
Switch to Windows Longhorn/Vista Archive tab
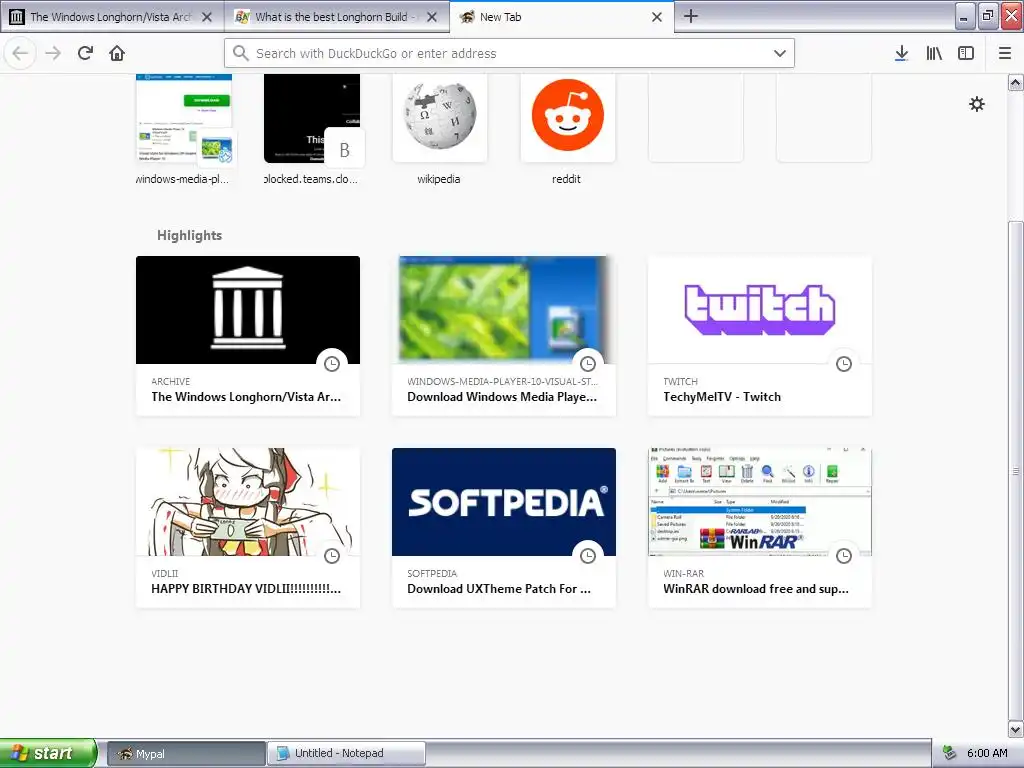[x=112, y=17]
